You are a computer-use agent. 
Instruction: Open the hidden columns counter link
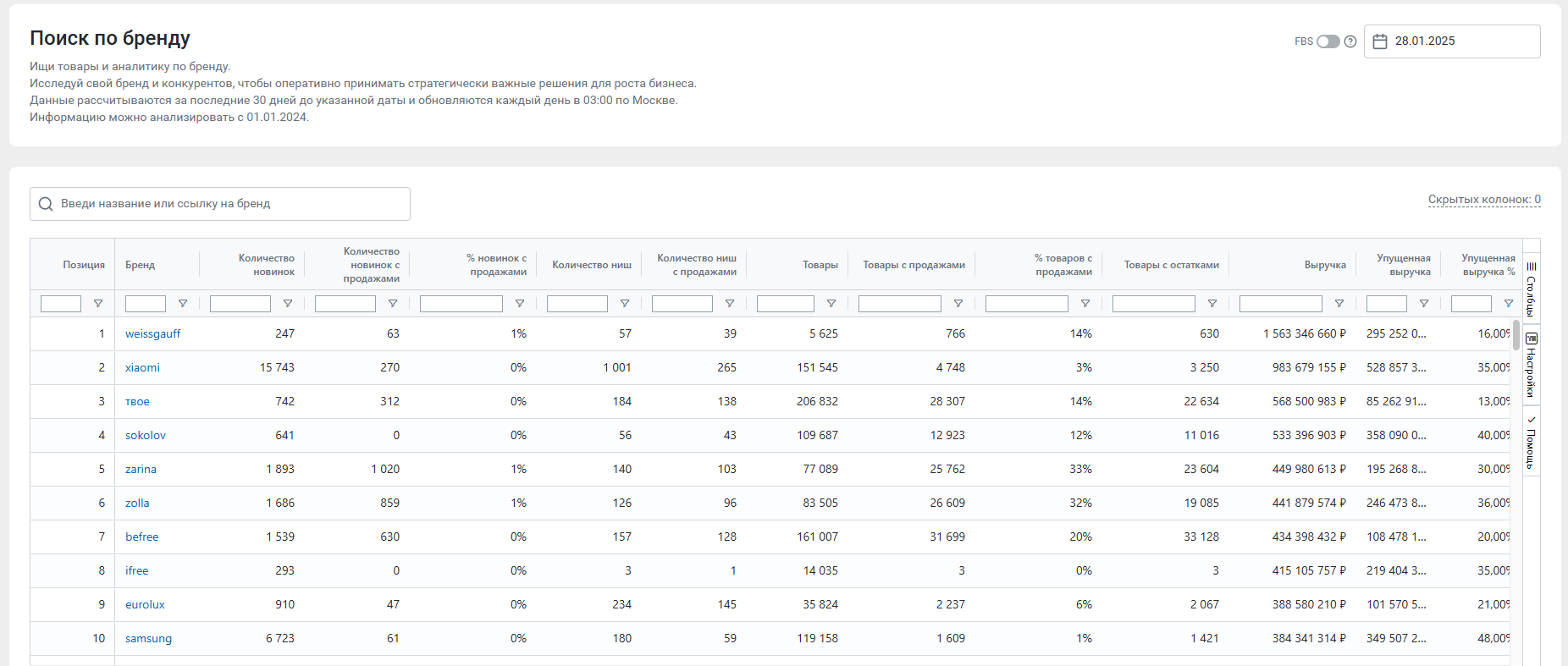[1484, 200]
